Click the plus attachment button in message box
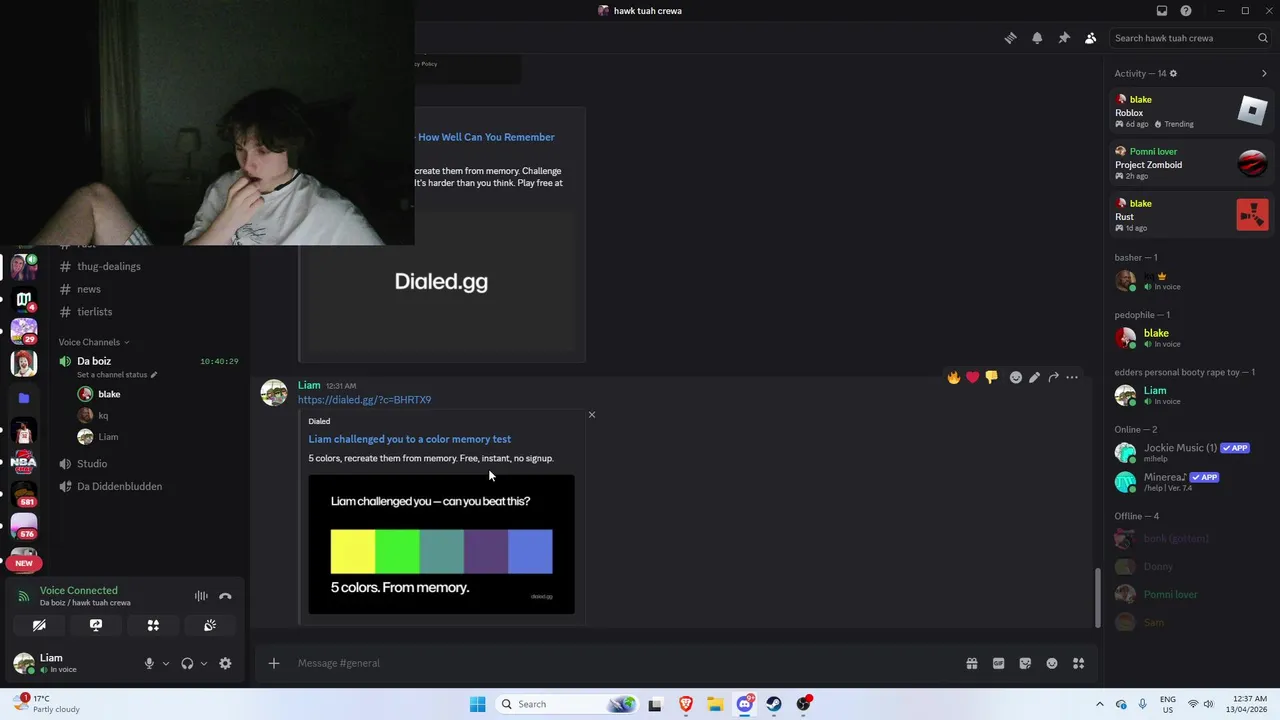 coord(273,663)
